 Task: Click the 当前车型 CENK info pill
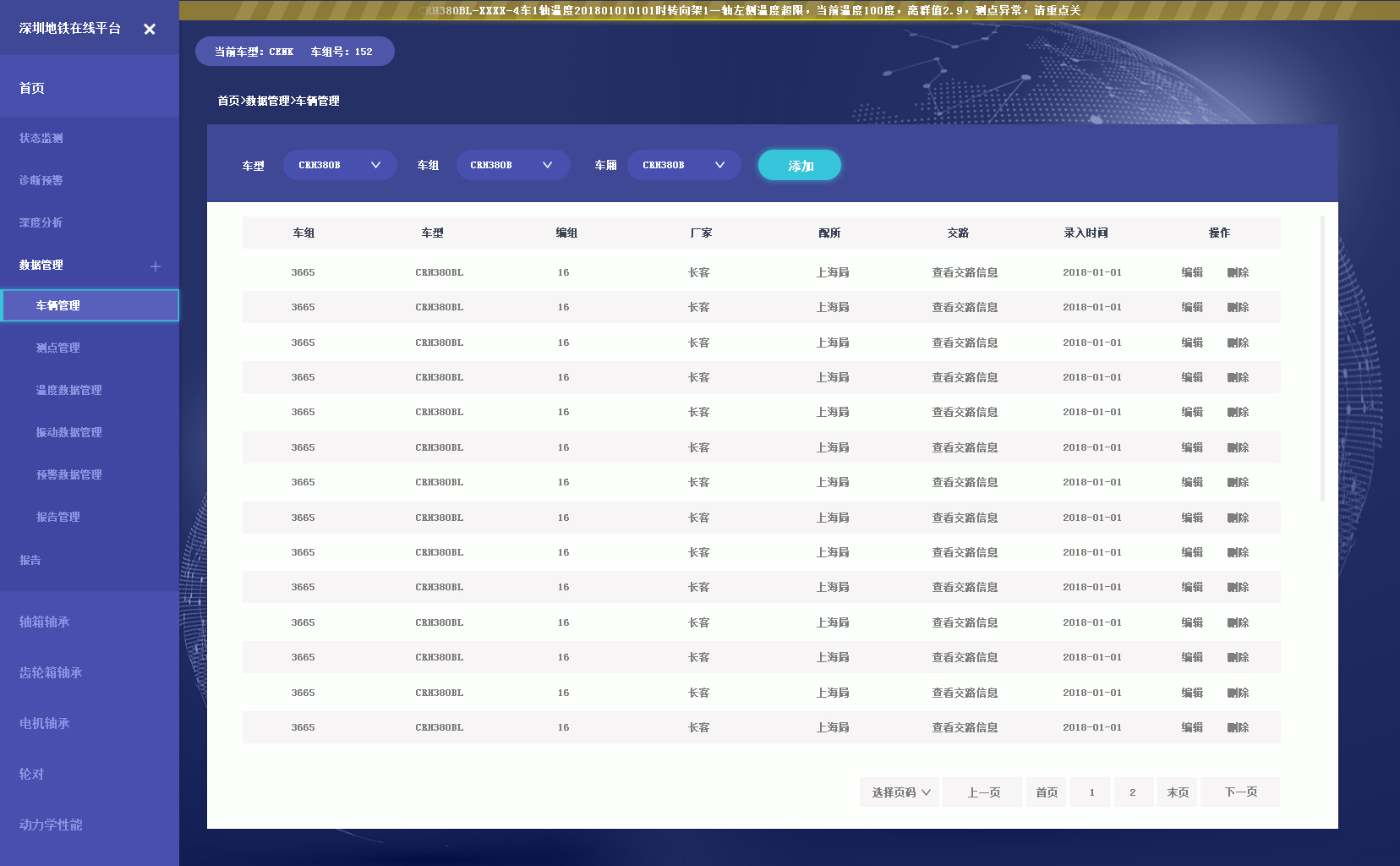tap(294, 52)
